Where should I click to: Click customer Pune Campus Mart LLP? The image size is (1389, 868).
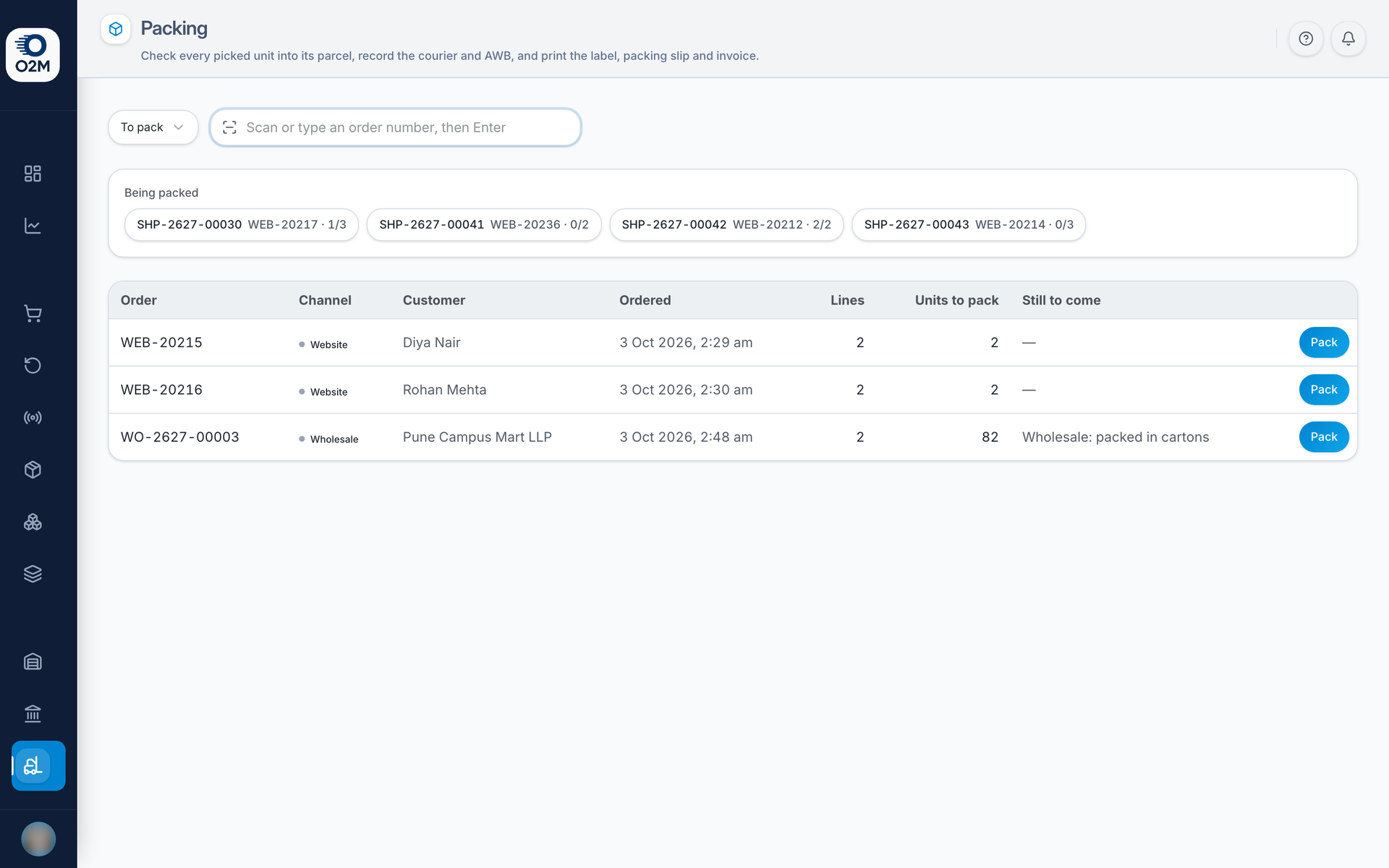(x=477, y=437)
